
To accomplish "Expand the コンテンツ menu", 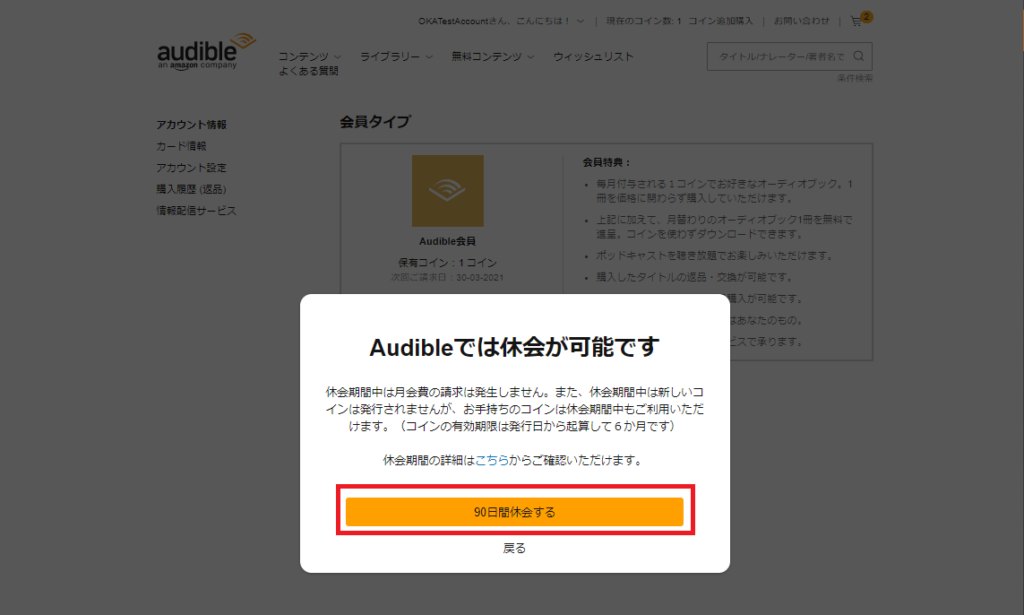I will pos(310,57).
